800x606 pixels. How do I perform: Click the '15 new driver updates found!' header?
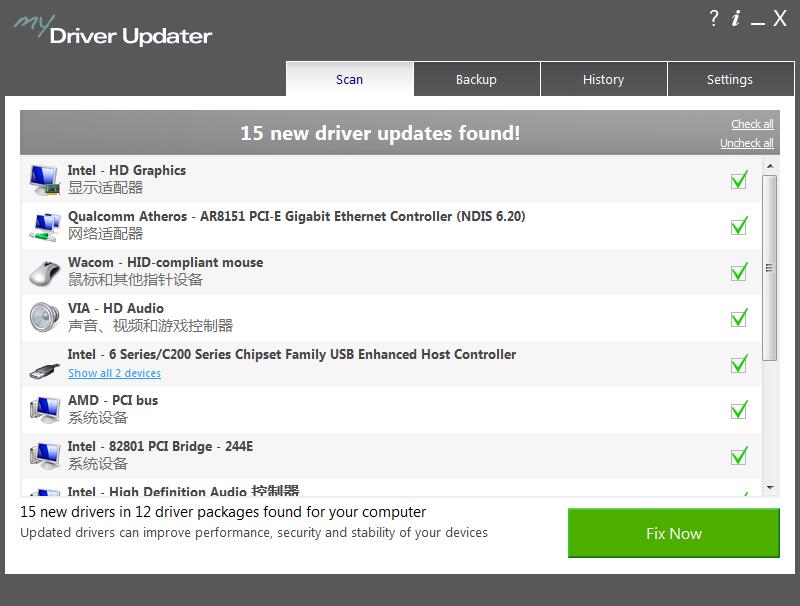(380, 133)
